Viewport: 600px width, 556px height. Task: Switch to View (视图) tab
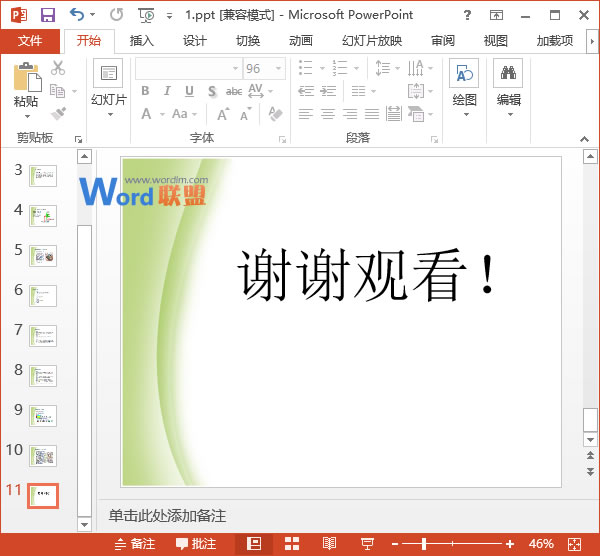click(x=496, y=41)
